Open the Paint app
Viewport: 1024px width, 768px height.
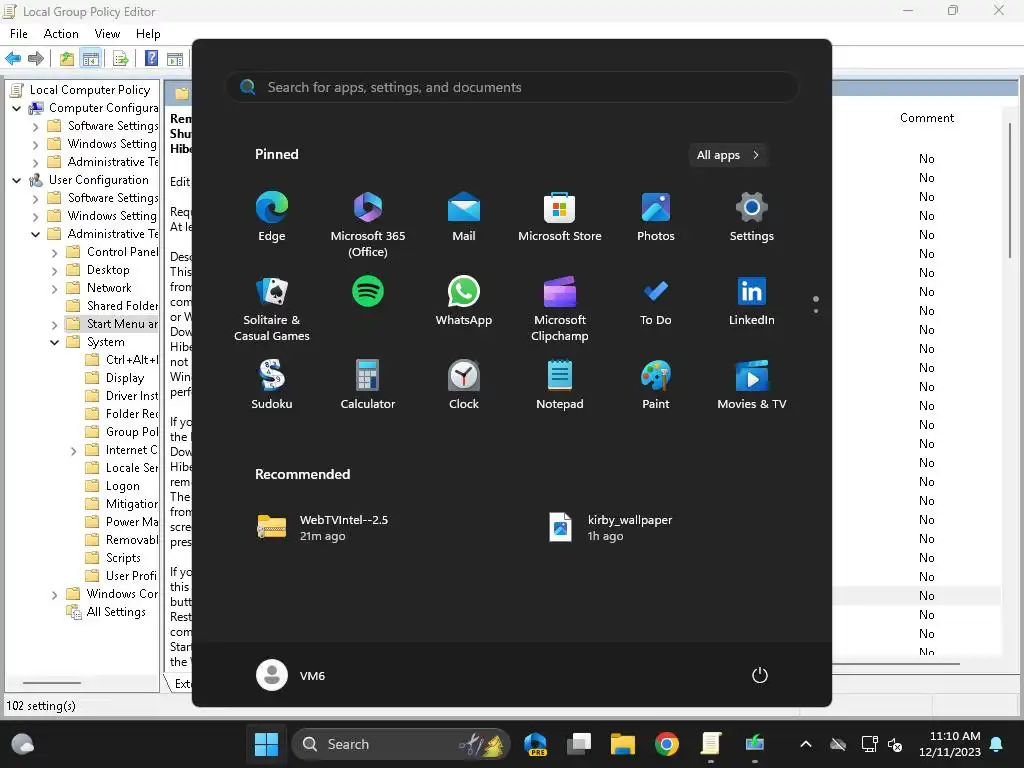click(656, 385)
